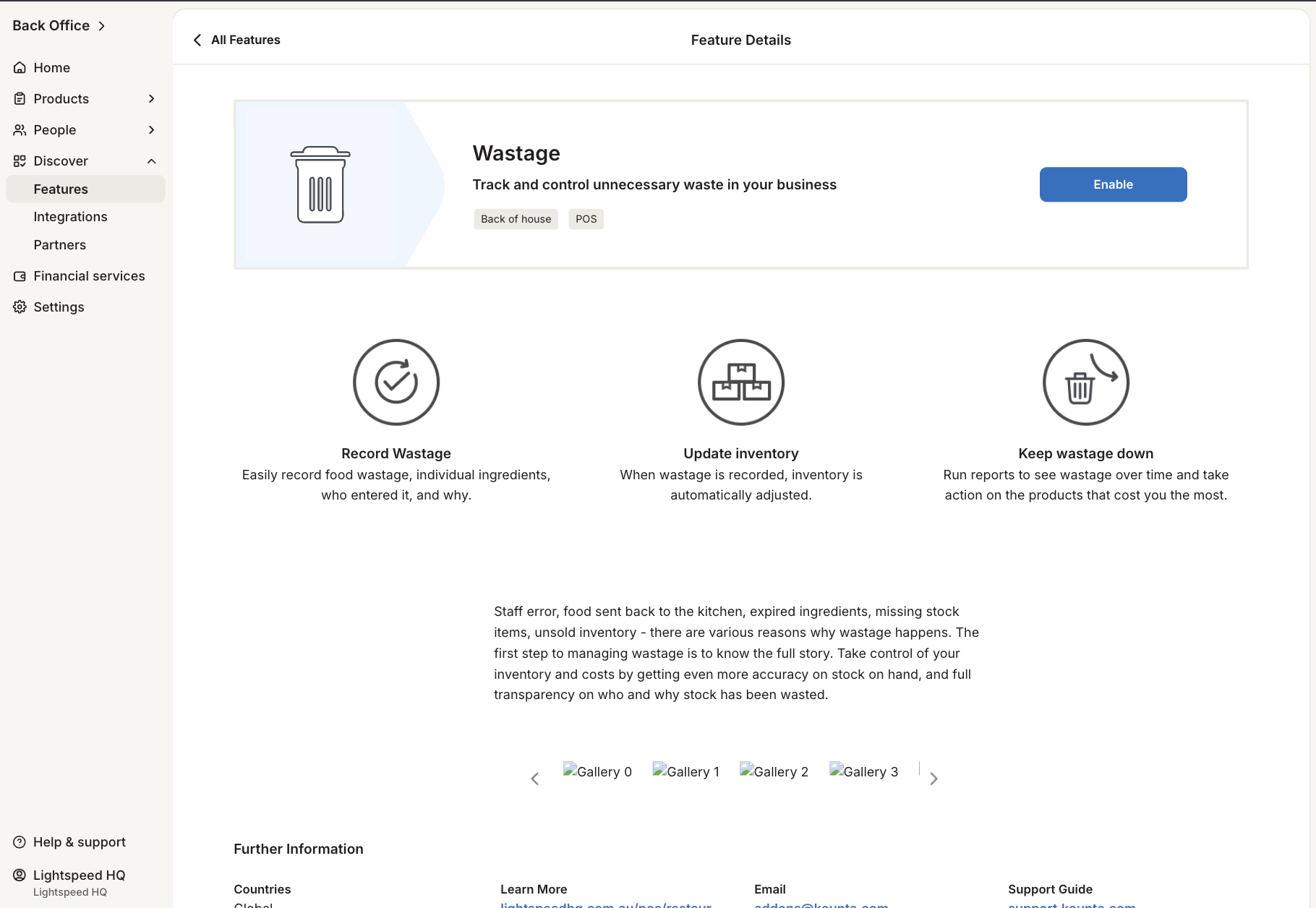Click the Financial services wallet icon
Screen dimensions: 1316x908
click(x=20, y=276)
